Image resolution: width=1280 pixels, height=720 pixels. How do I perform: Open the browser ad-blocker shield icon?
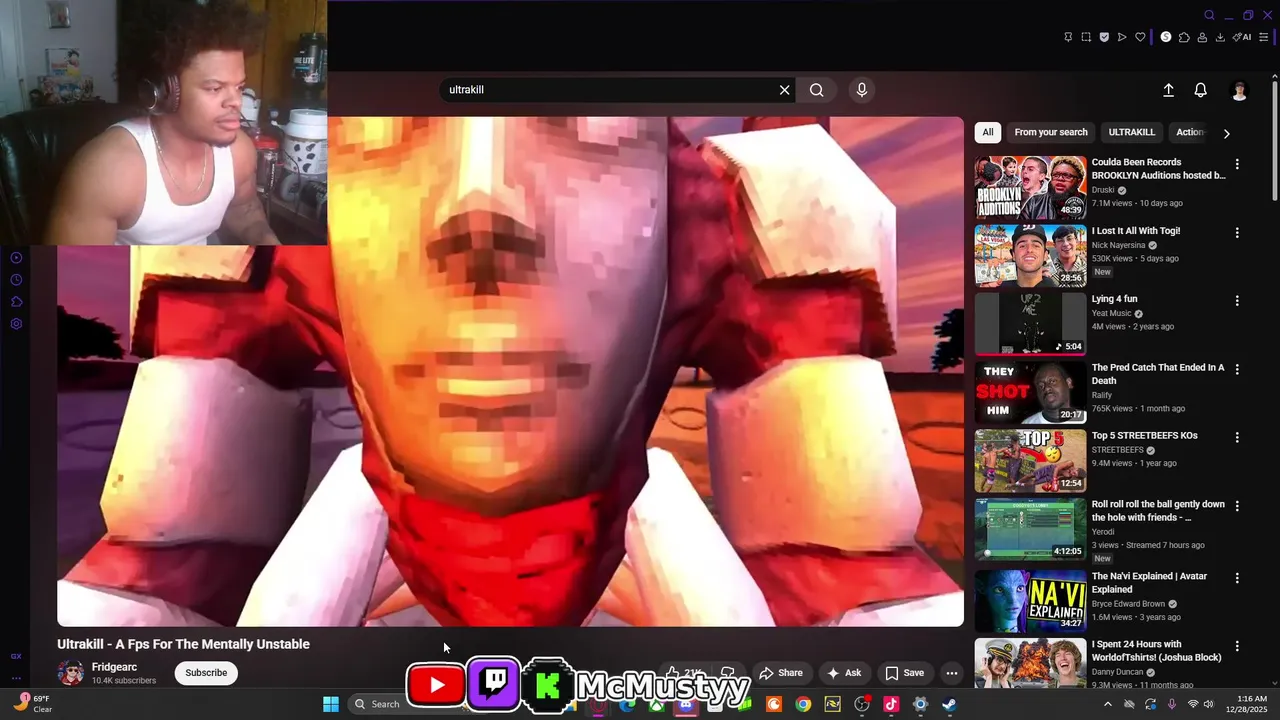coord(1104,37)
